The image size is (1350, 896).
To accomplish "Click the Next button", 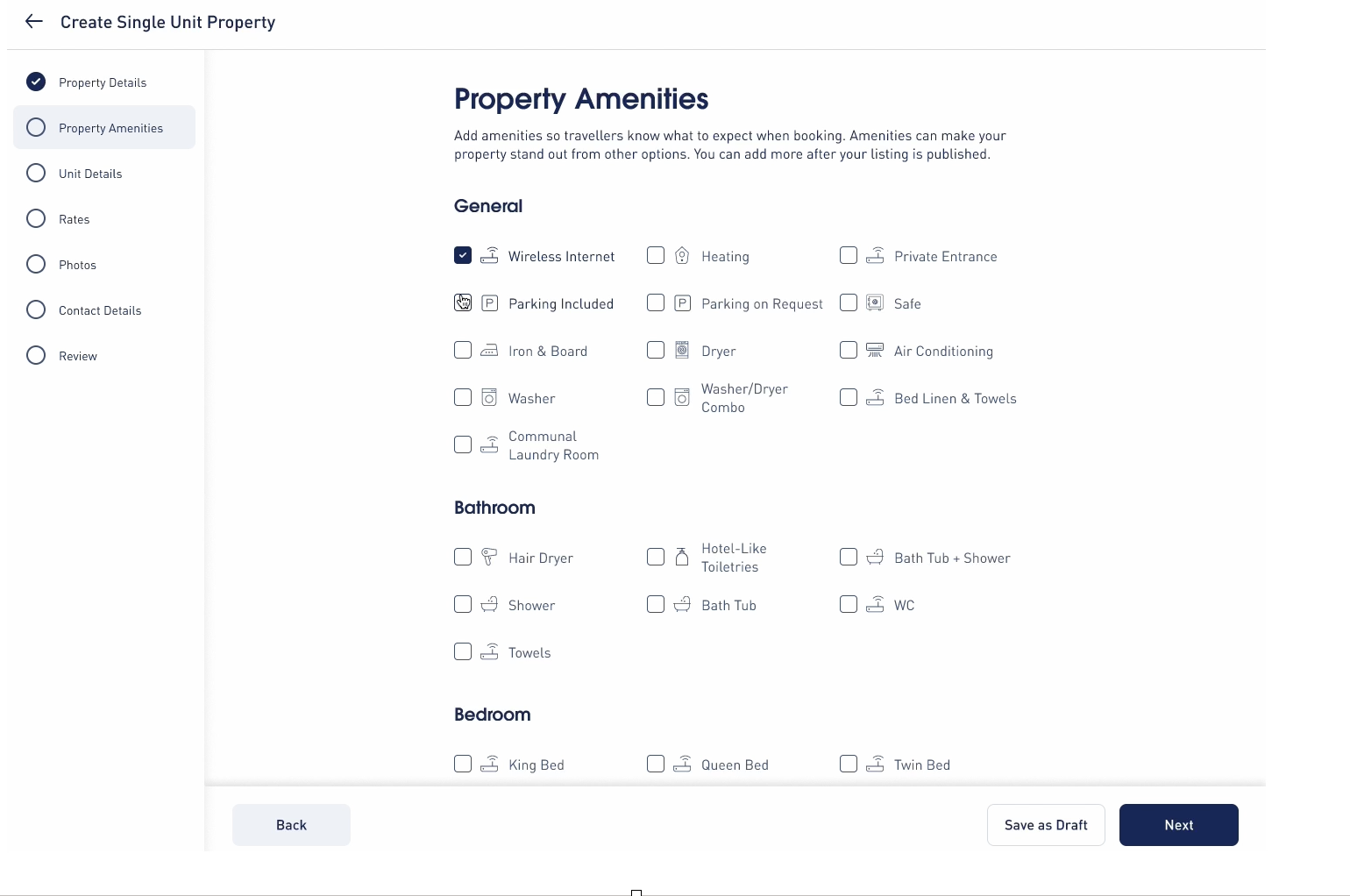I will [x=1179, y=825].
